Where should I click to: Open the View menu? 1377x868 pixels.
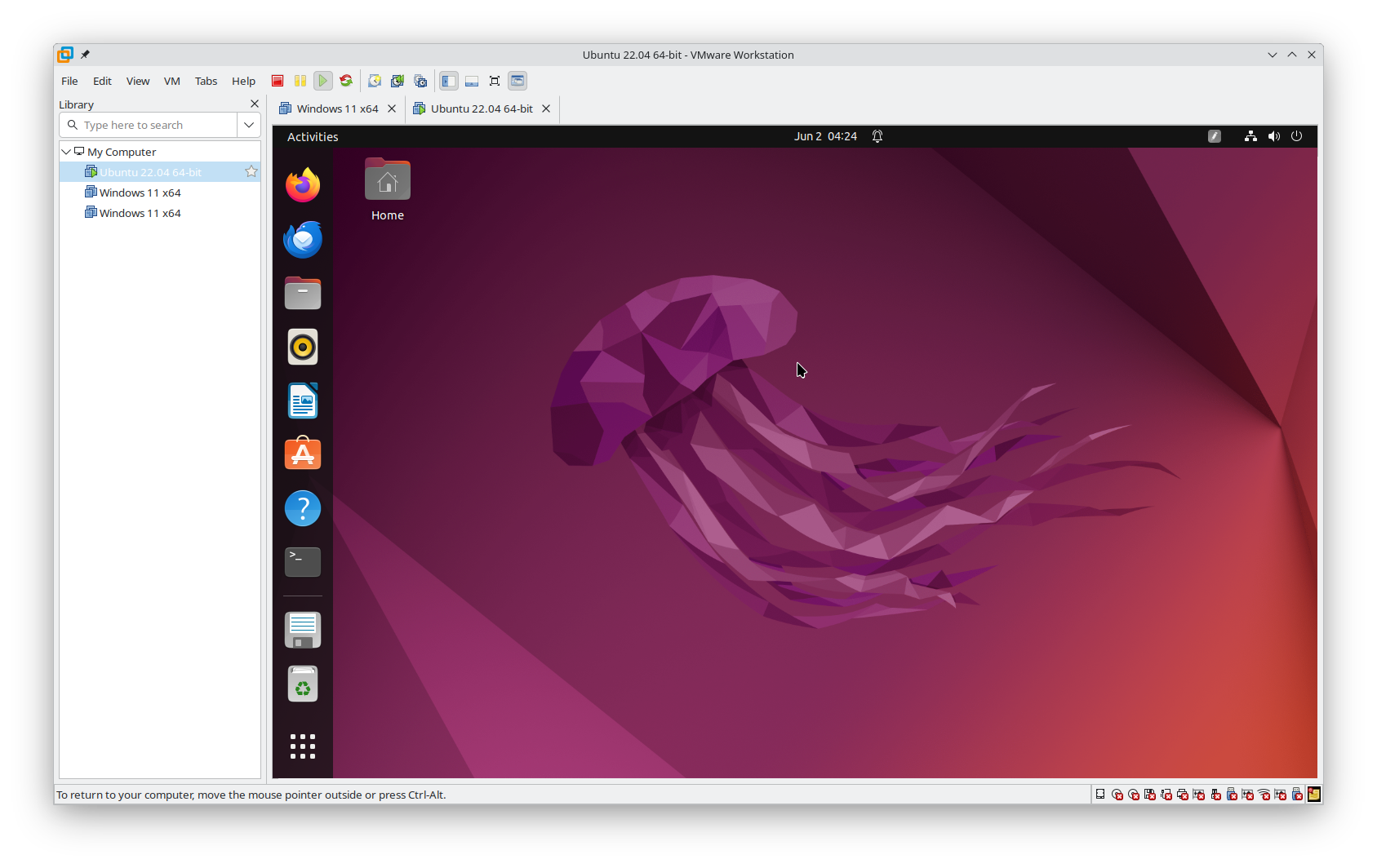[138, 81]
